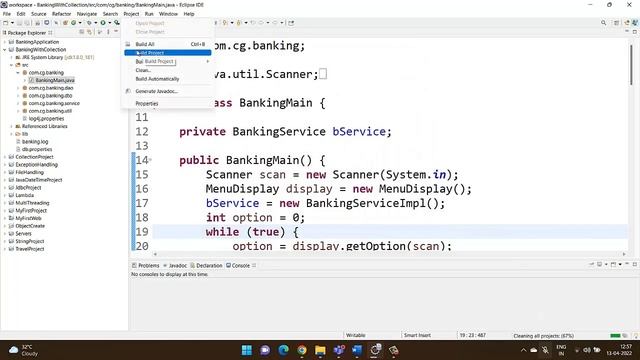This screenshot has width=640, height=360.
Task: Click Link with Editor icon in Package Explorer
Action: click(x=89, y=32)
